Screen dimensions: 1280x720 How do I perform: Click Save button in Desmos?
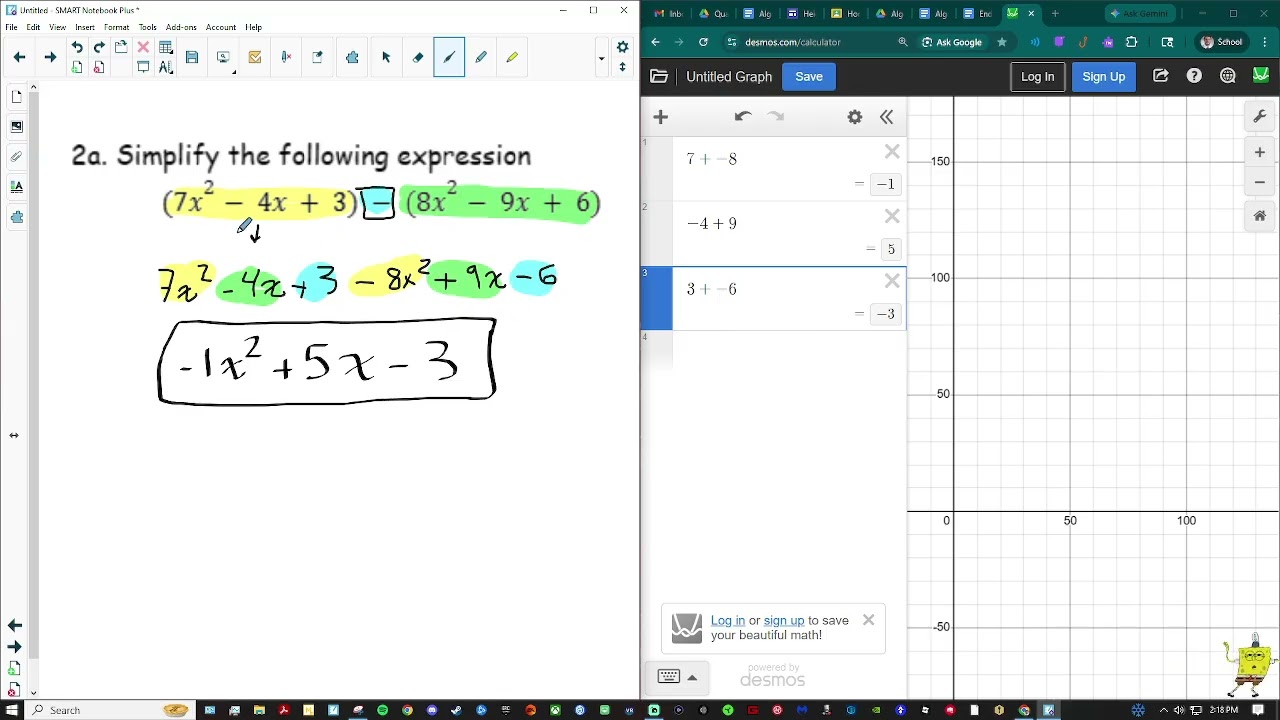[x=809, y=77]
